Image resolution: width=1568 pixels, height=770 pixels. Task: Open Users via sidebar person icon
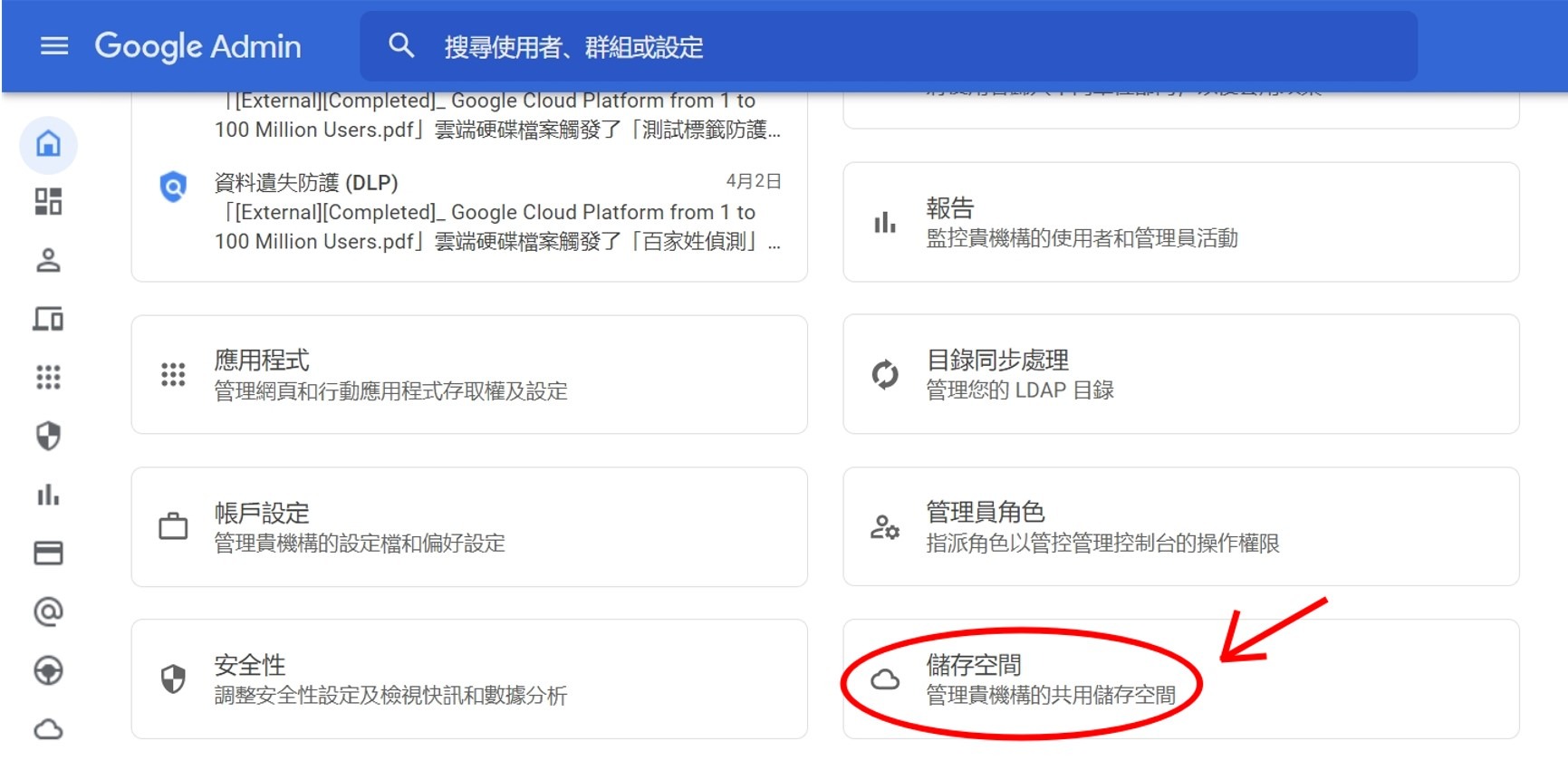tap(48, 260)
